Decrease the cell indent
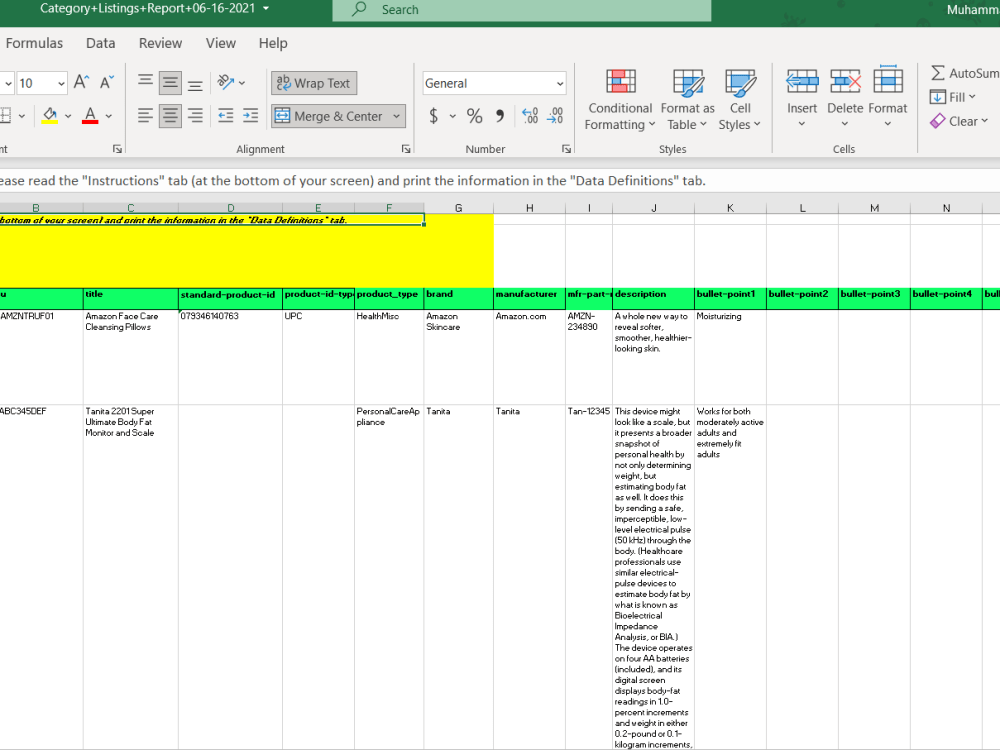 click(225, 115)
